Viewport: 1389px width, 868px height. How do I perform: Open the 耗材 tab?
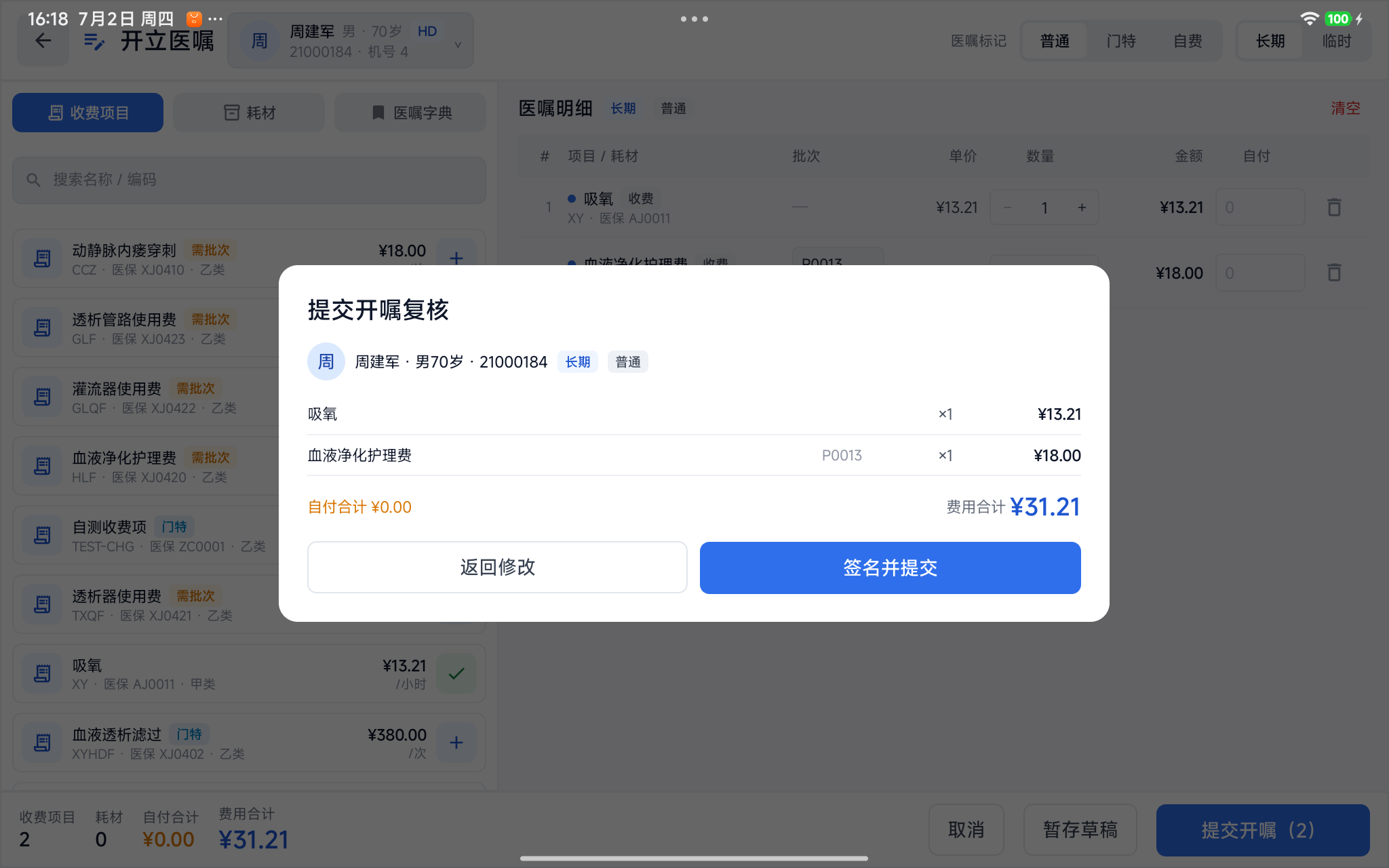tap(249, 113)
